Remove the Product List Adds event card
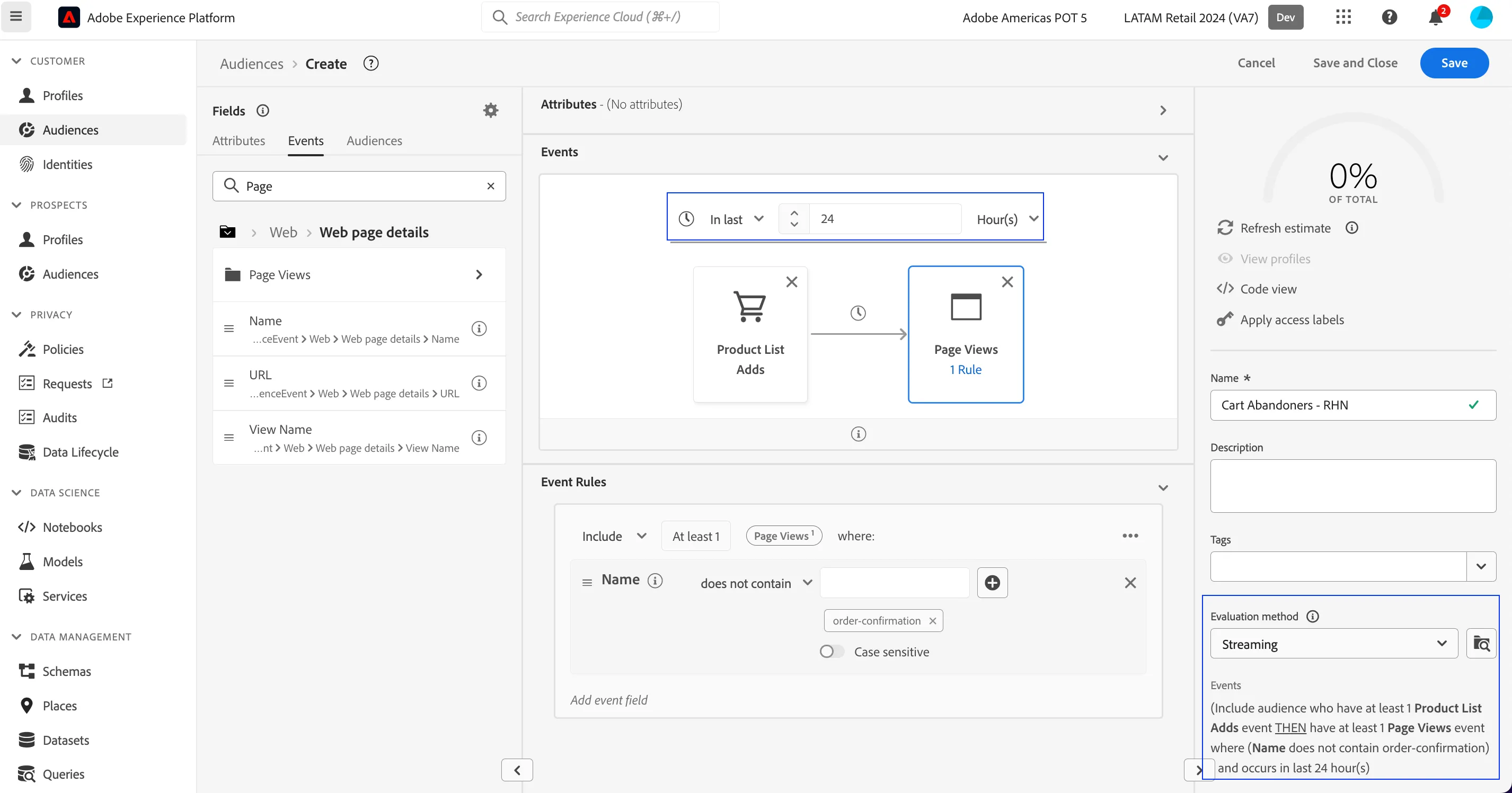Image resolution: width=1512 pixels, height=793 pixels. click(x=791, y=282)
